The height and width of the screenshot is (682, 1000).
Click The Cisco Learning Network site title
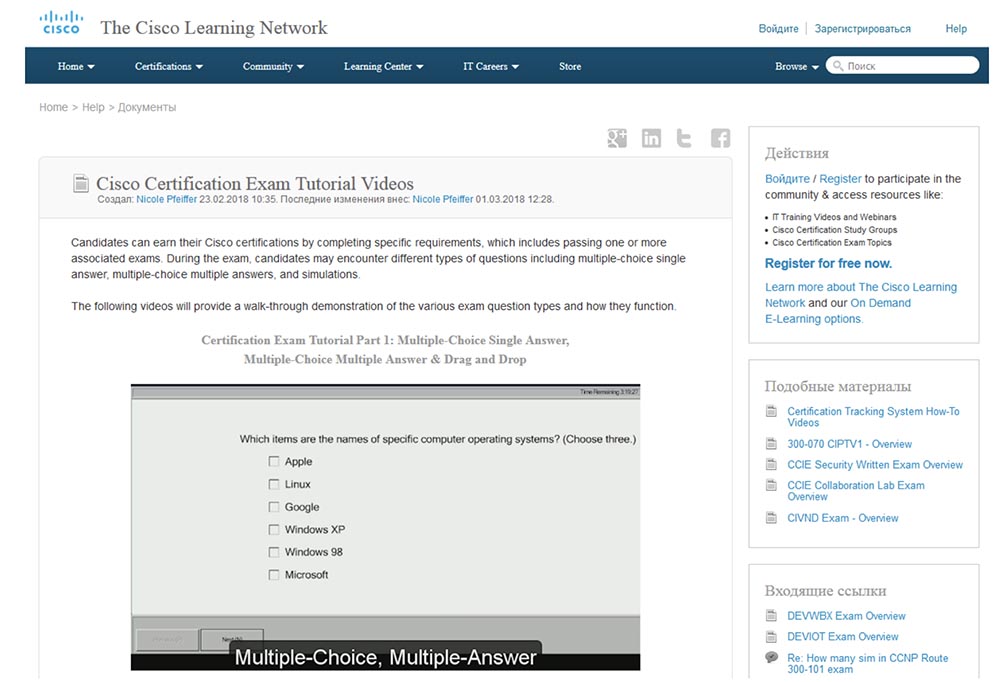click(x=214, y=27)
